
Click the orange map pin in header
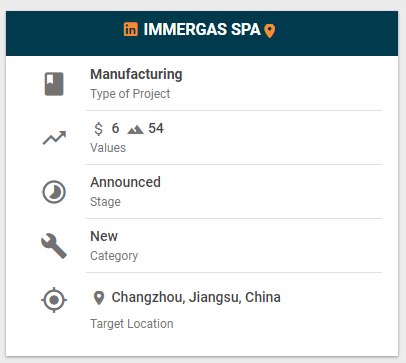[270, 31]
